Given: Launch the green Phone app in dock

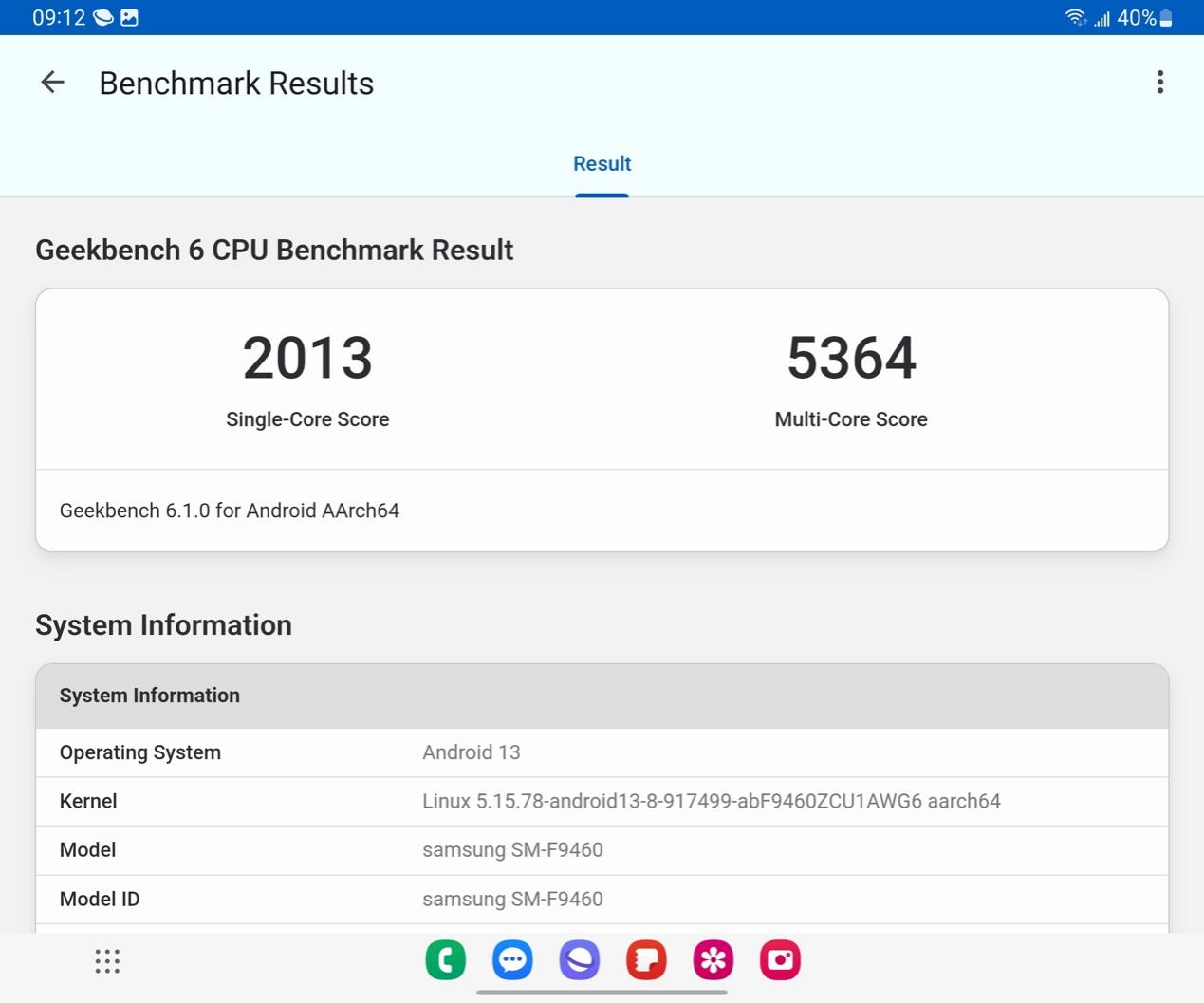Looking at the screenshot, I should [x=446, y=960].
